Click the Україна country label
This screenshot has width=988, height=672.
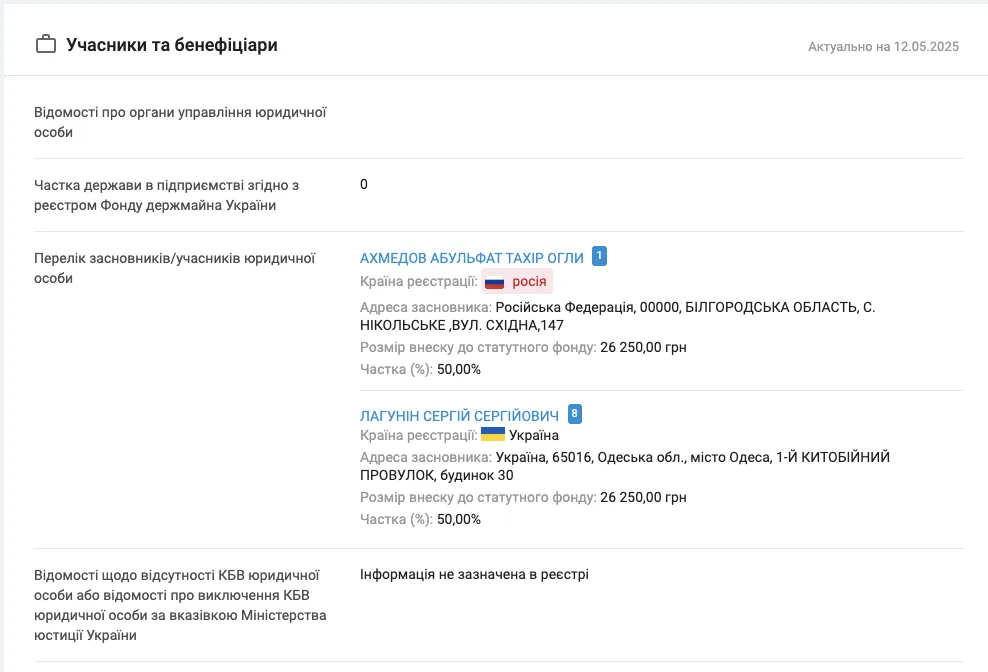click(534, 435)
